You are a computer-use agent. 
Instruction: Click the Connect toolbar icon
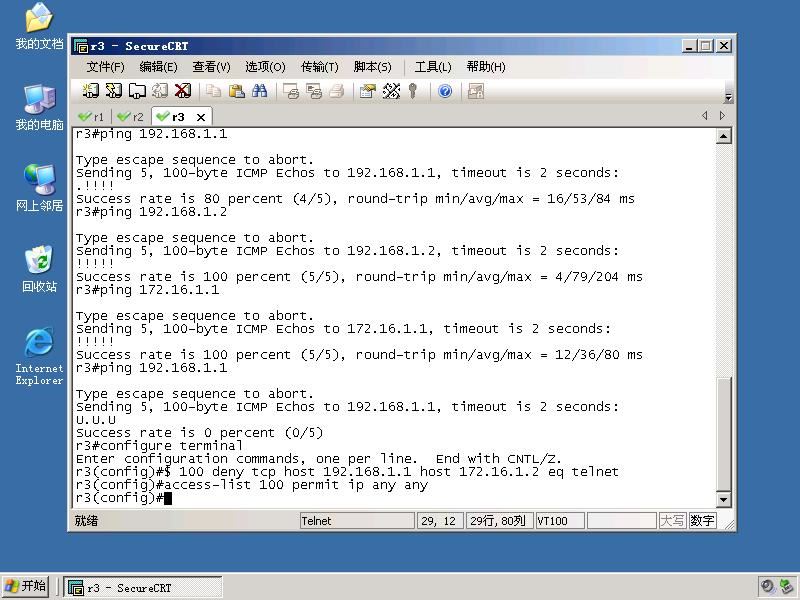coord(91,91)
